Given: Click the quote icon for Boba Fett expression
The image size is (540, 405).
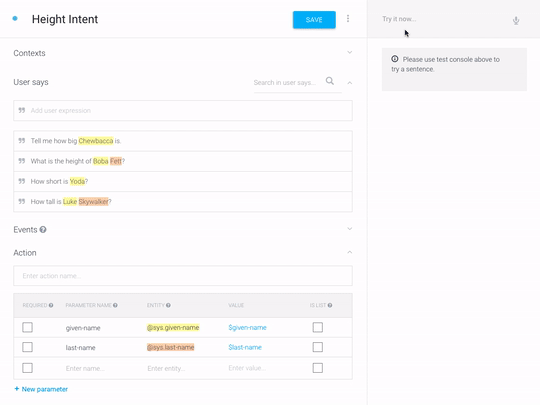Looking at the screenshot, I should pyautogui.click(x=22, y=161).
